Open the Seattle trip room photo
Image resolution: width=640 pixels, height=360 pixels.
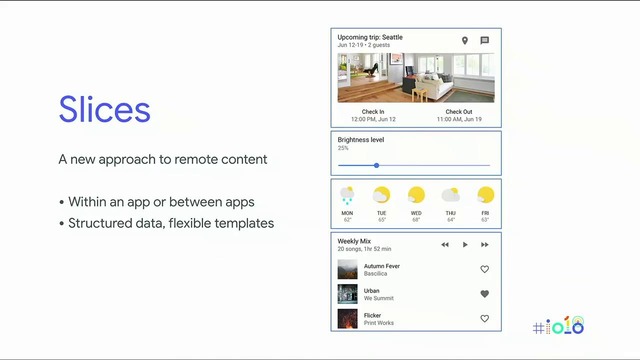click(x=416, y=78)
